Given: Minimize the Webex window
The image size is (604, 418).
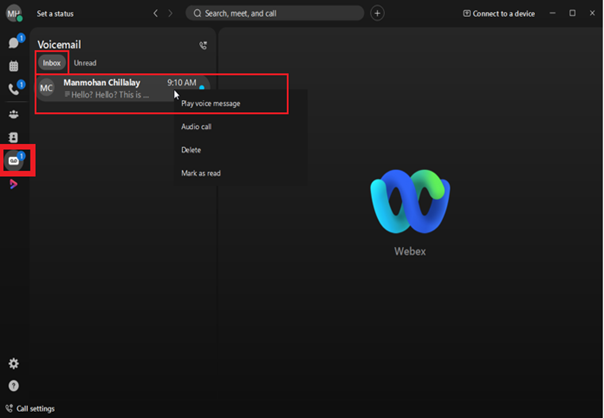Looking at the screenshot, I should click(552, 13).
